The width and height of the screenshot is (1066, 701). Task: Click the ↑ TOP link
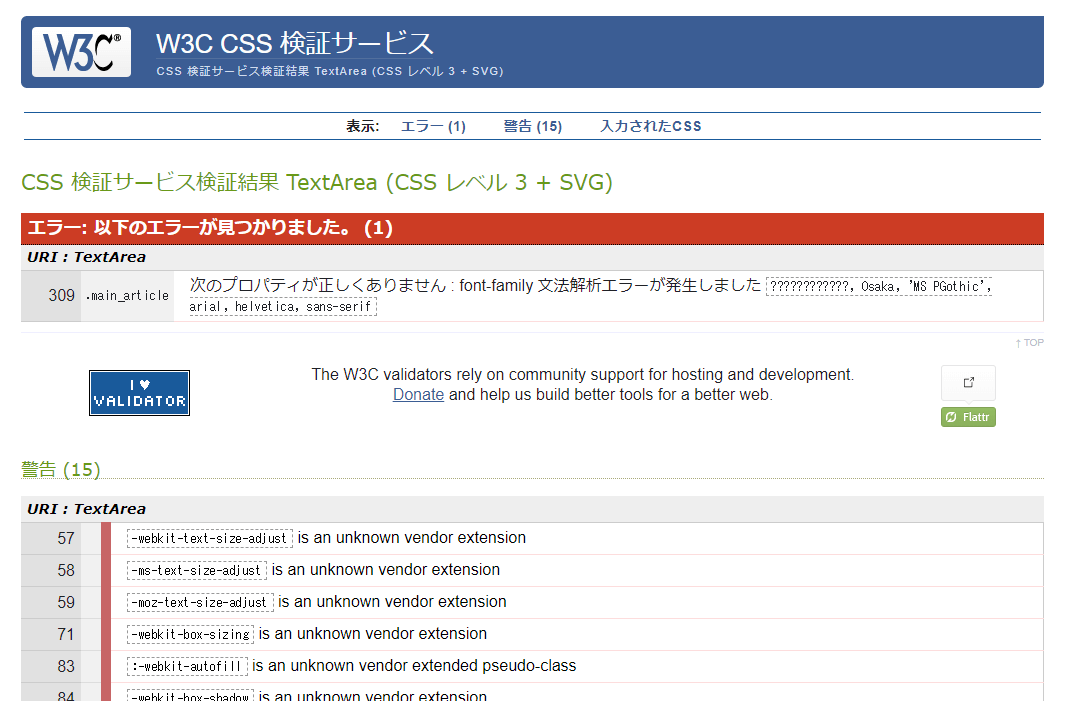point(1029,343)
